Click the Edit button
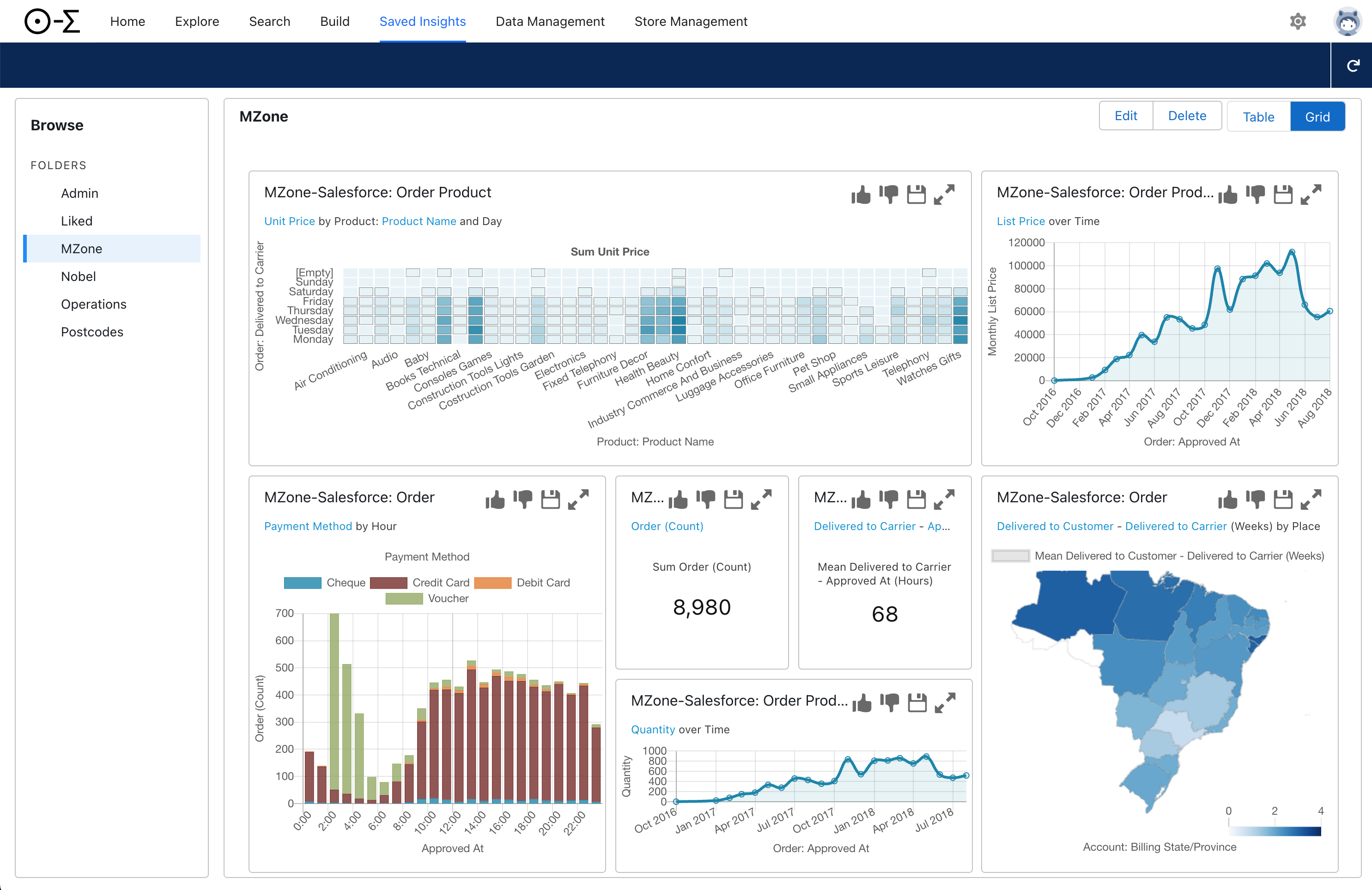Image resolution: width=1372 pixels, height=890 pixels. tap(1125, 116)
